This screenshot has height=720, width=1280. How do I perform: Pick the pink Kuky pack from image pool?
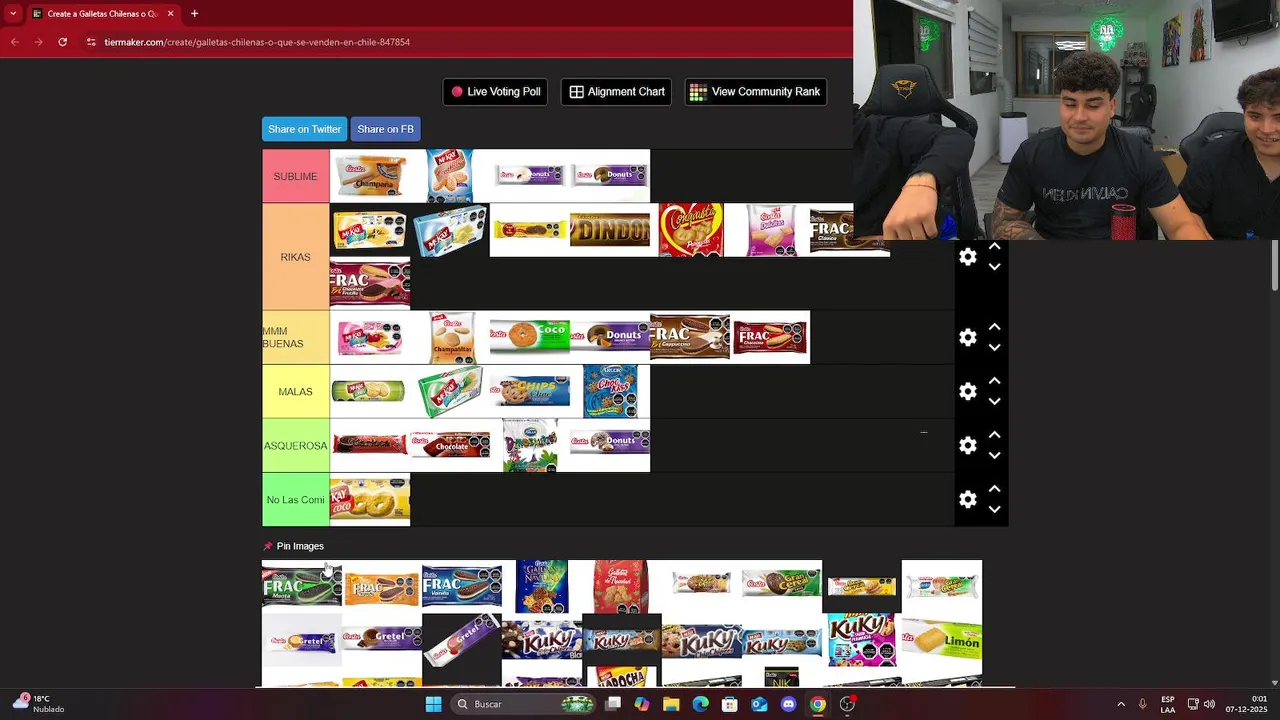click(862, 639)
